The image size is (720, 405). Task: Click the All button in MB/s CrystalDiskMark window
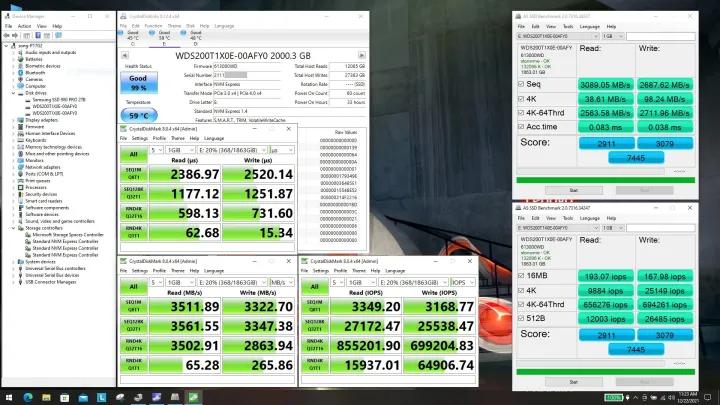tap(134, 287)
